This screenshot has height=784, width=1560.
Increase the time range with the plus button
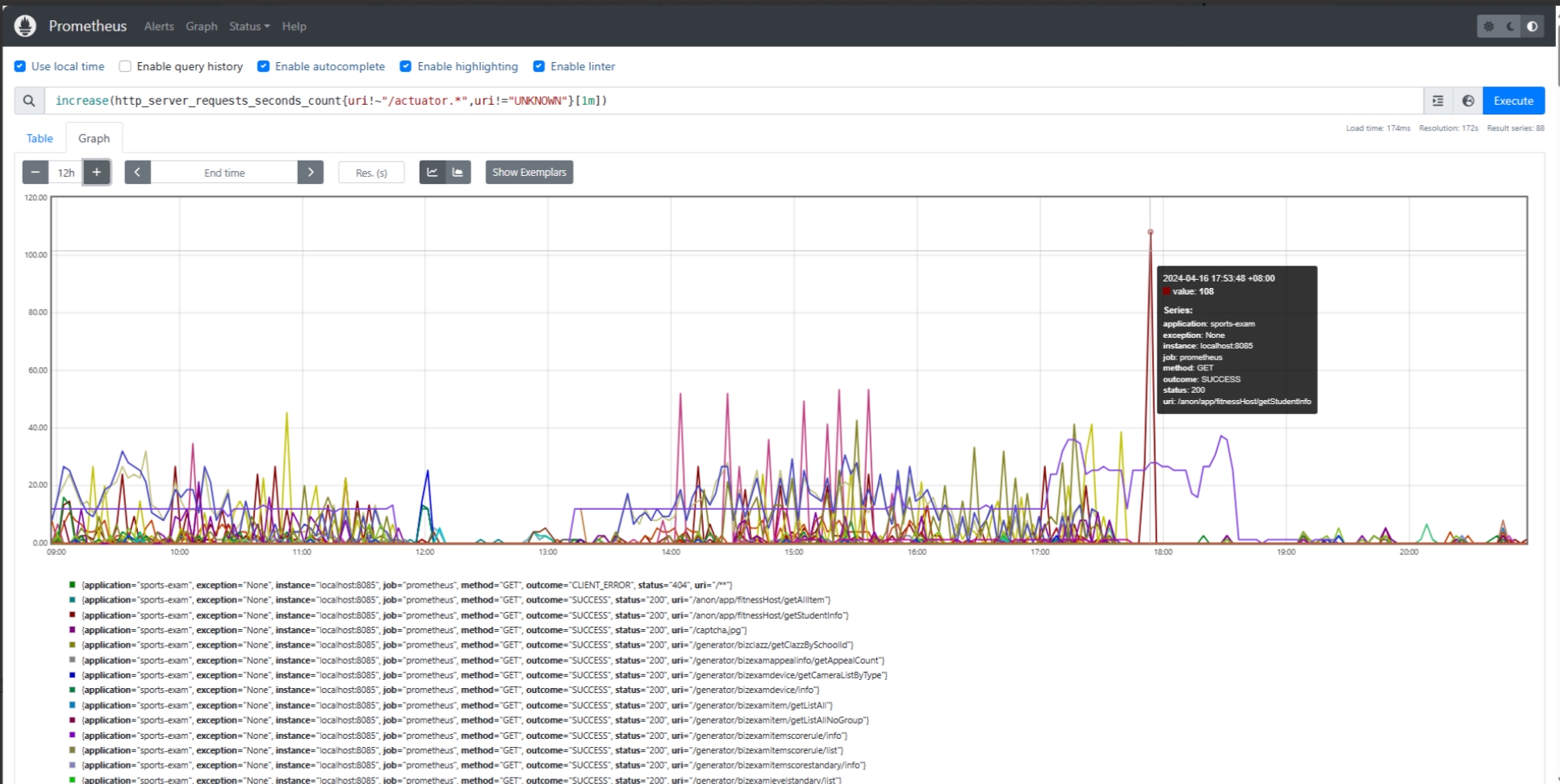97,172
